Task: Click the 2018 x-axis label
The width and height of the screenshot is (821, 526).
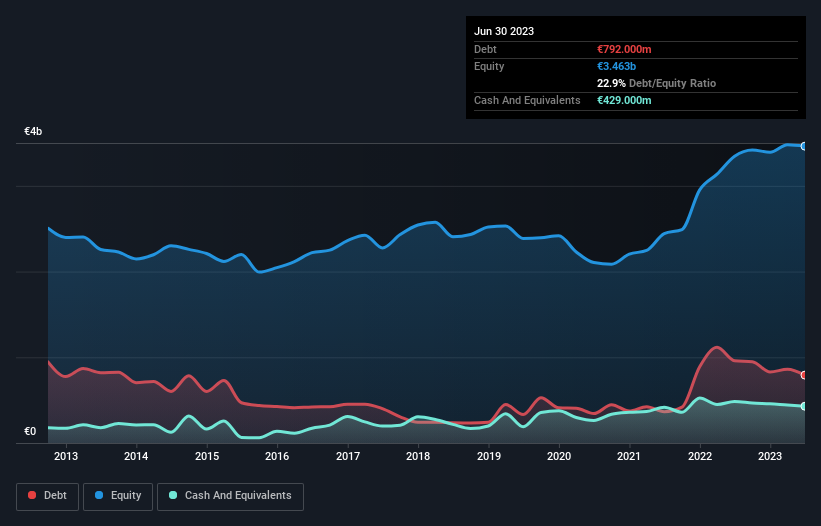Action: pyautogui.click(x=418, y=456)
